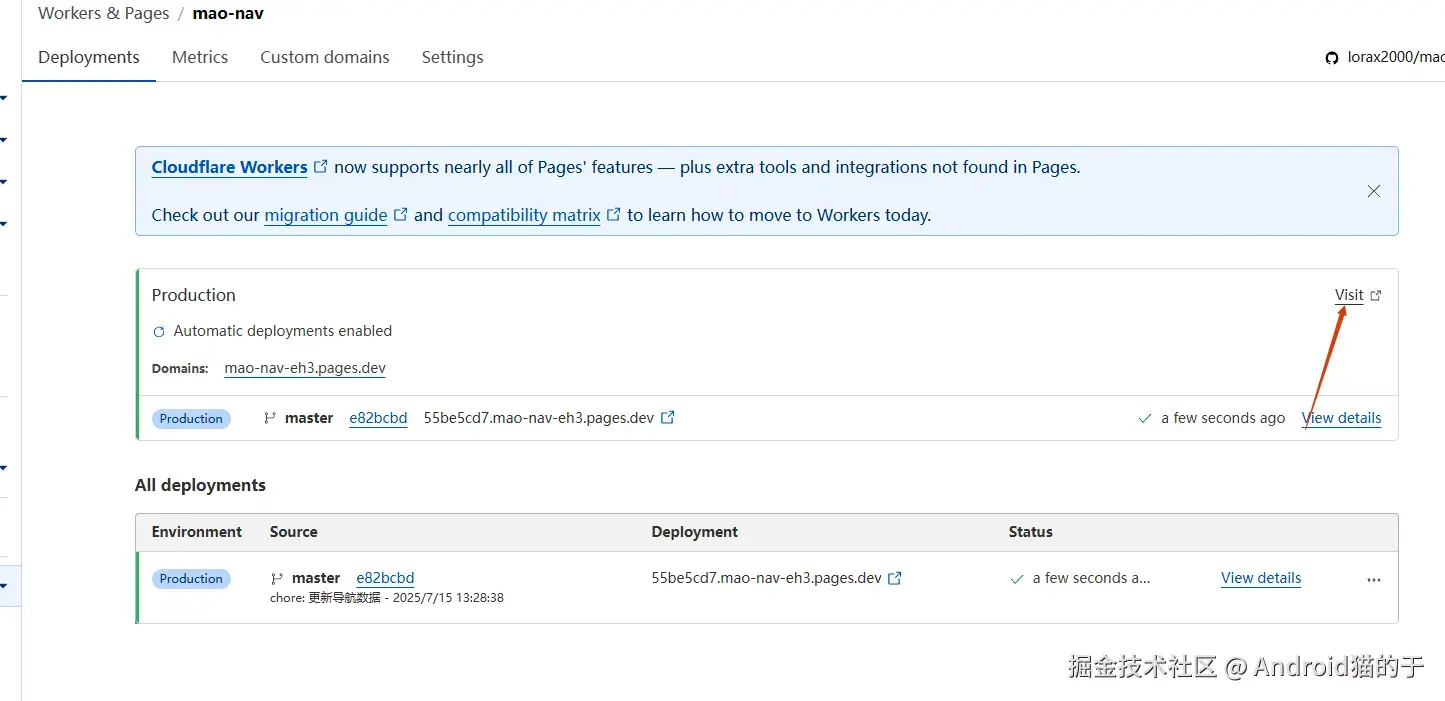Viewport: 1445px width, 701px height.
Task: Click the GitHub icon beside lorax2000 repository
Action: (x=1332, y=58)
